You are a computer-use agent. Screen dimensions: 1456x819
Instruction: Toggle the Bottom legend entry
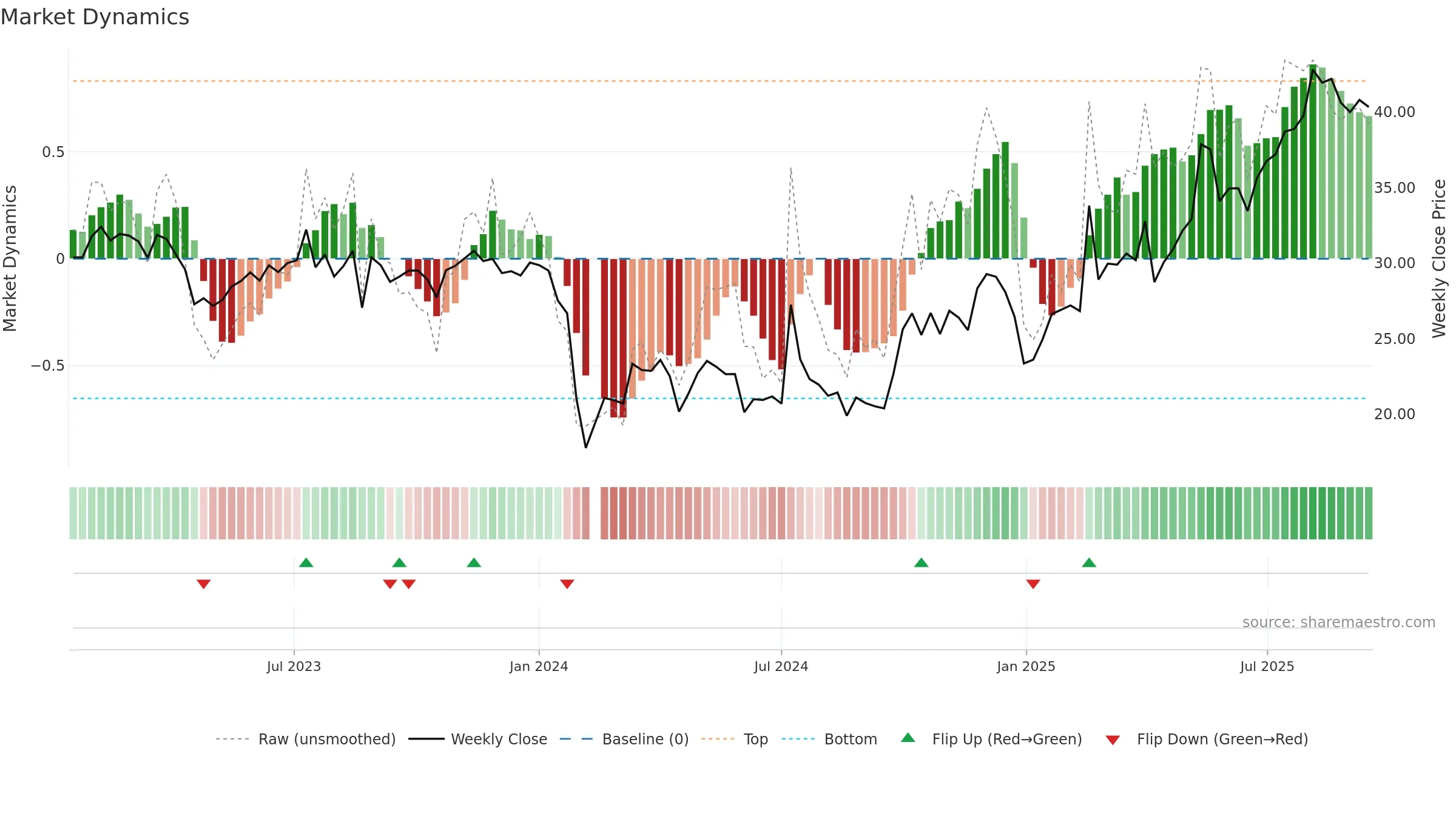829,739
